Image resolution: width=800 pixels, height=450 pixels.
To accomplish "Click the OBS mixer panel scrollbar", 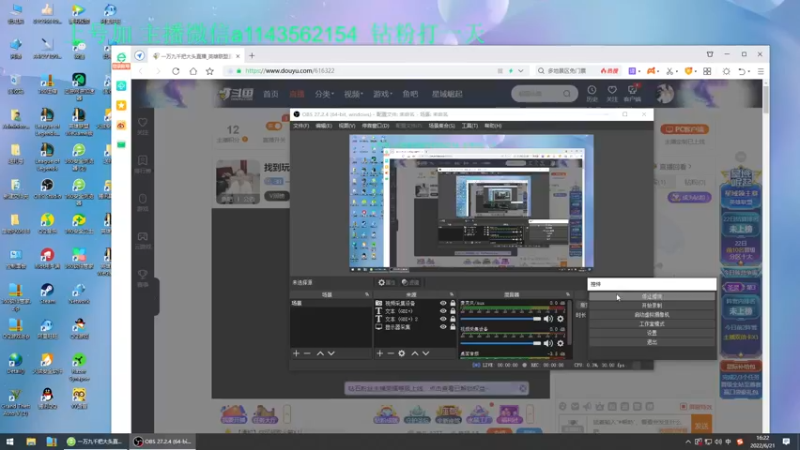I will click(569, 321).
